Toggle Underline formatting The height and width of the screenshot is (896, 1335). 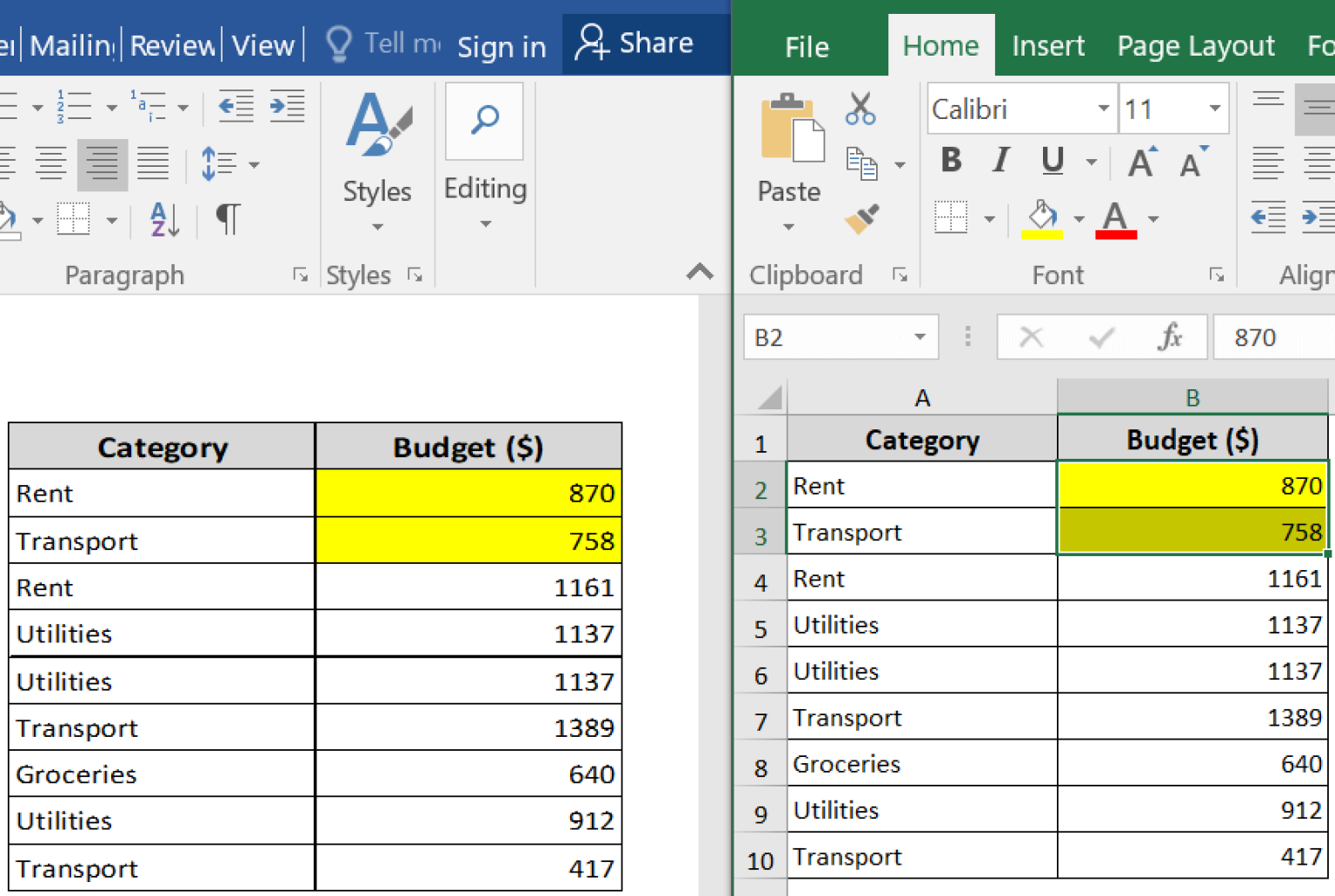coord(1051,161)
